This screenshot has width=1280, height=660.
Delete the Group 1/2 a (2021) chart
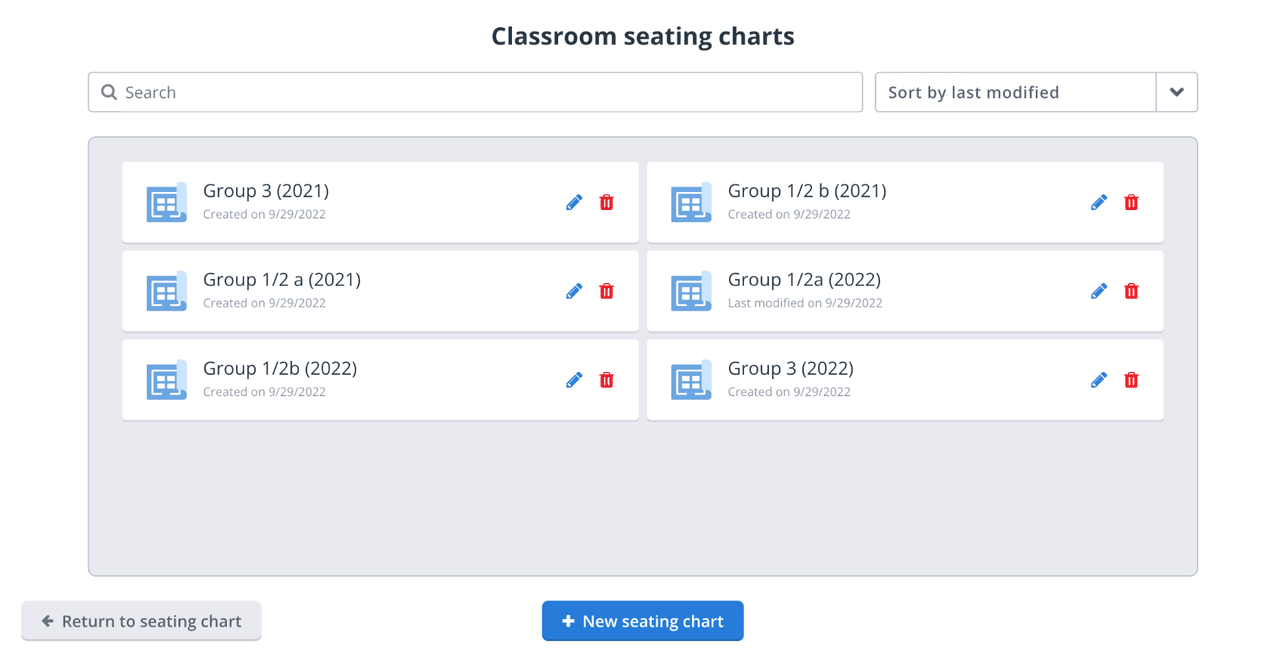pos(606,292)
